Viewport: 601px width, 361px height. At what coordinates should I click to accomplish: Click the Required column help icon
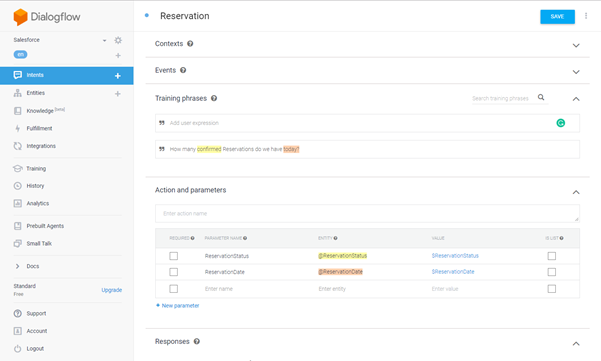coord(192,238)
